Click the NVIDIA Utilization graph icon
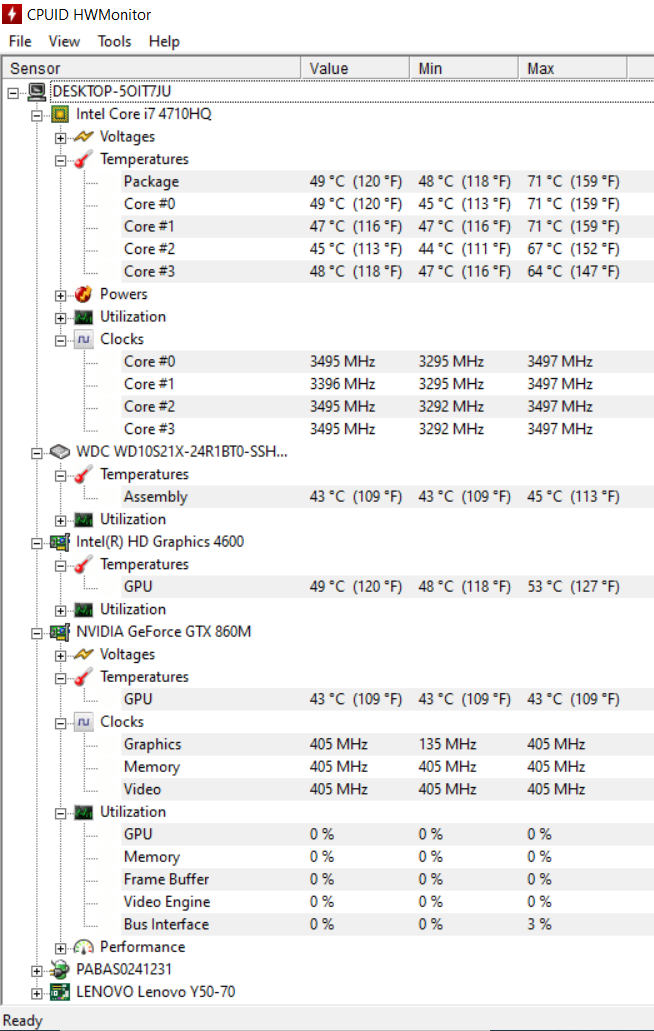This screenshot has height=1031, width=654. click(x=83, y=812)
